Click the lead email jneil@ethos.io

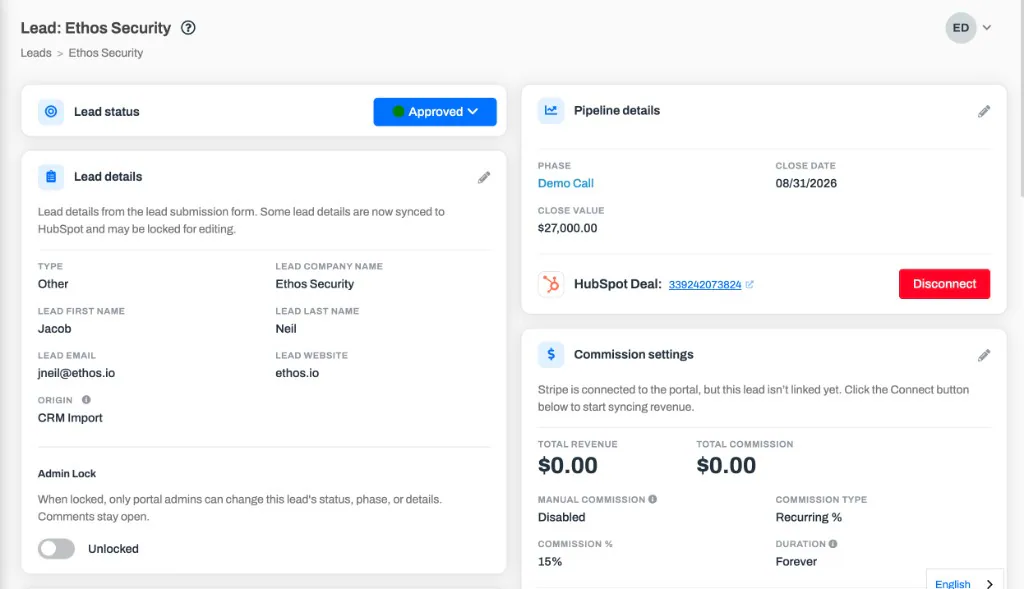point(76,374)
